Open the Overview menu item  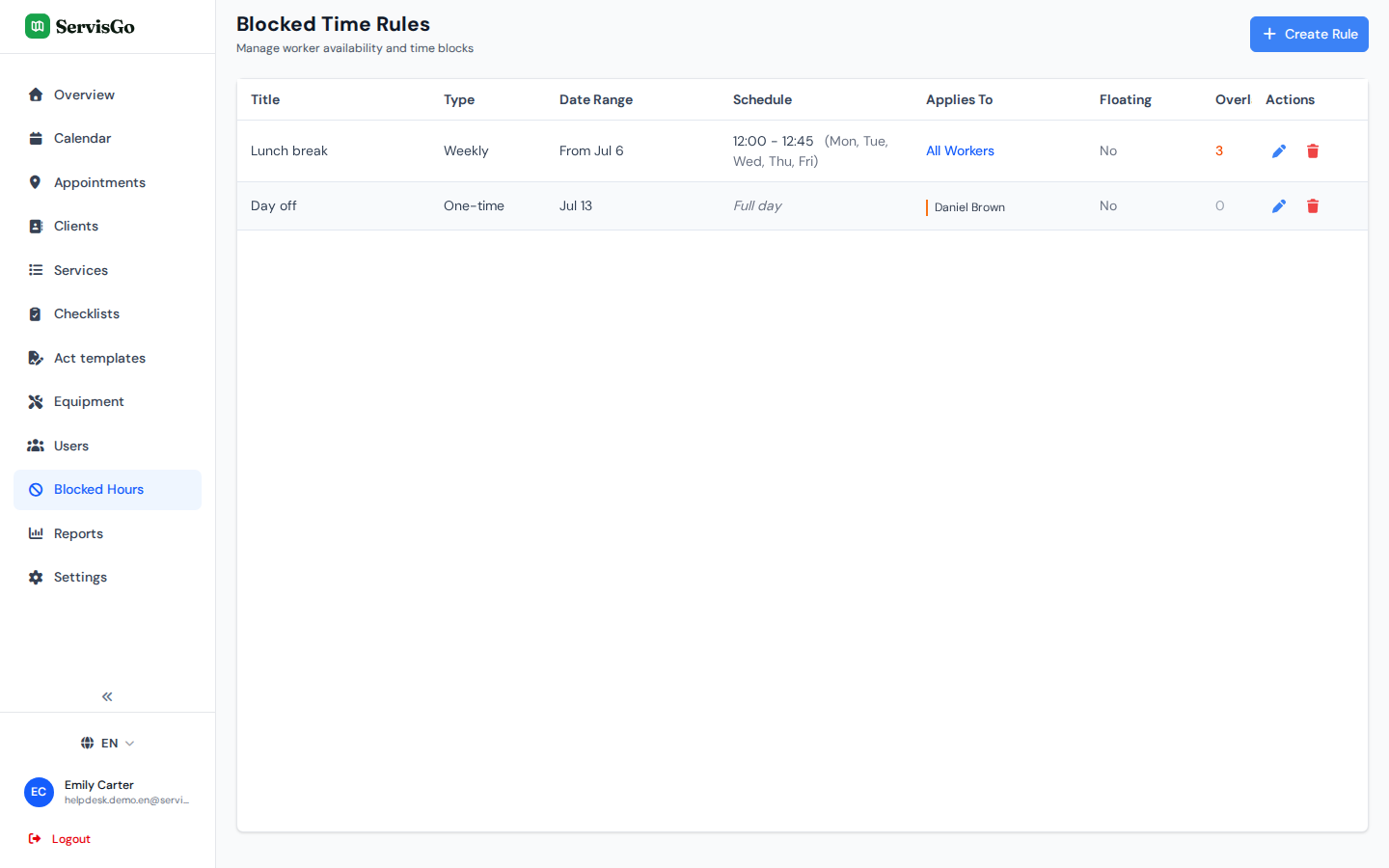pyautogui.click(x=107, y=95)
